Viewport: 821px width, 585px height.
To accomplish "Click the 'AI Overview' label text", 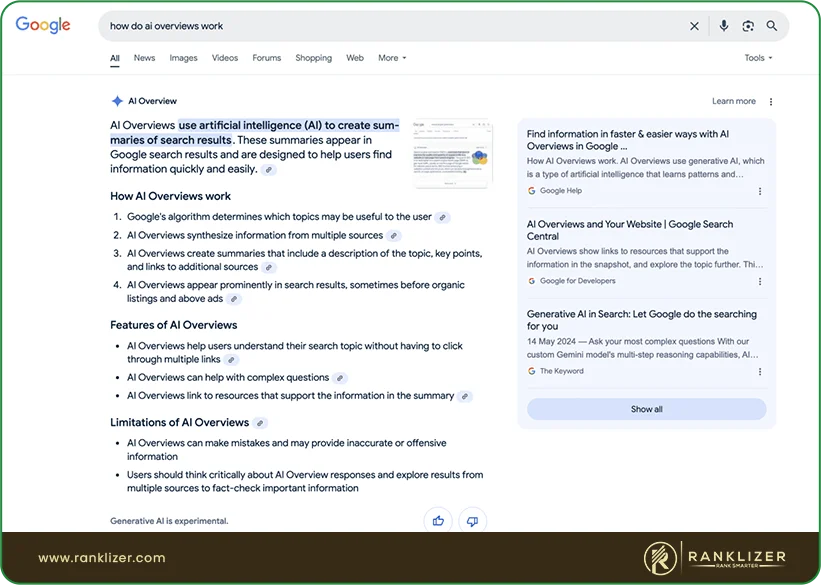I will 152,101.
